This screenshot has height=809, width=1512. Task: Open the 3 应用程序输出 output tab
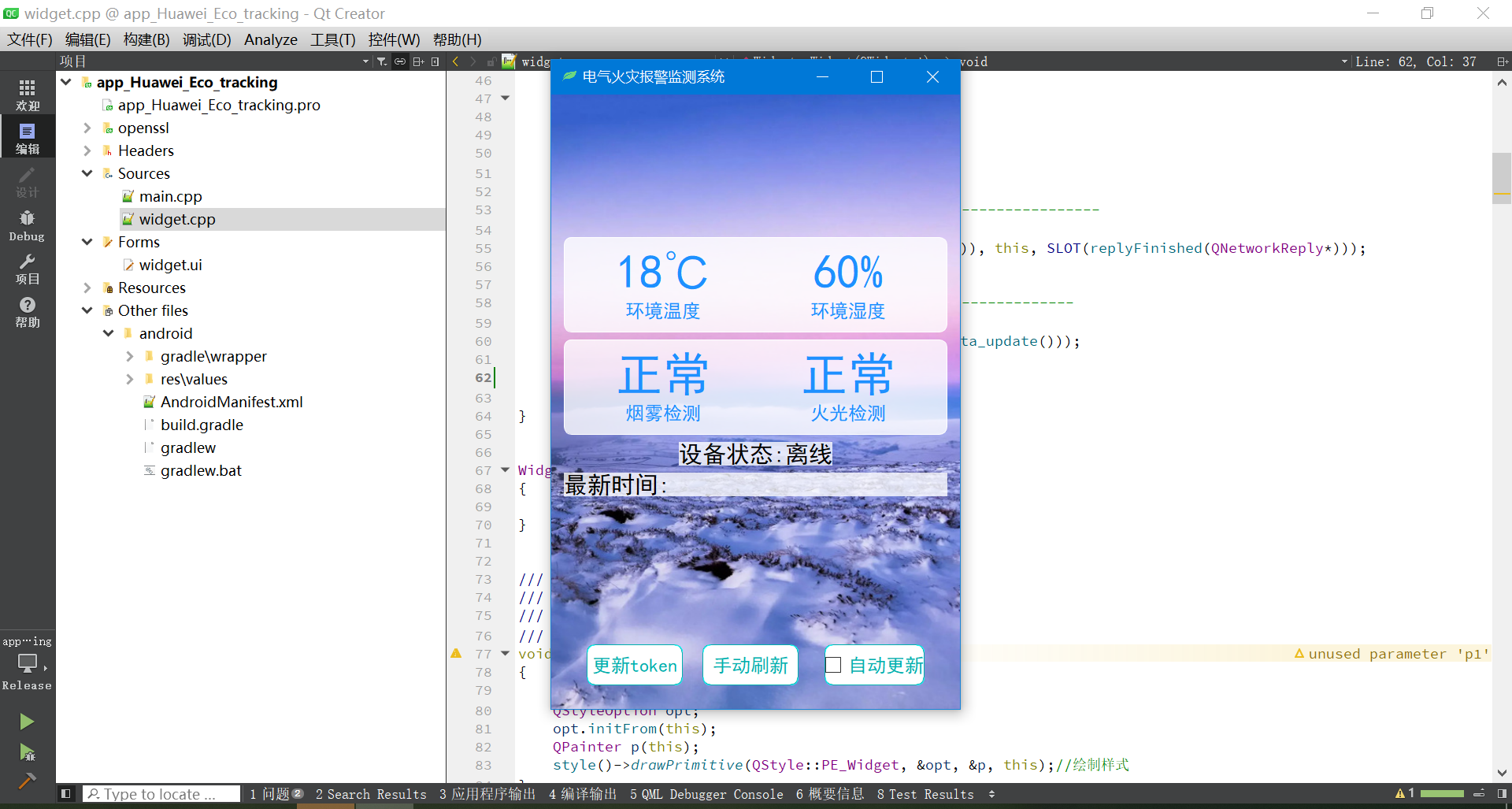(487, 794)
